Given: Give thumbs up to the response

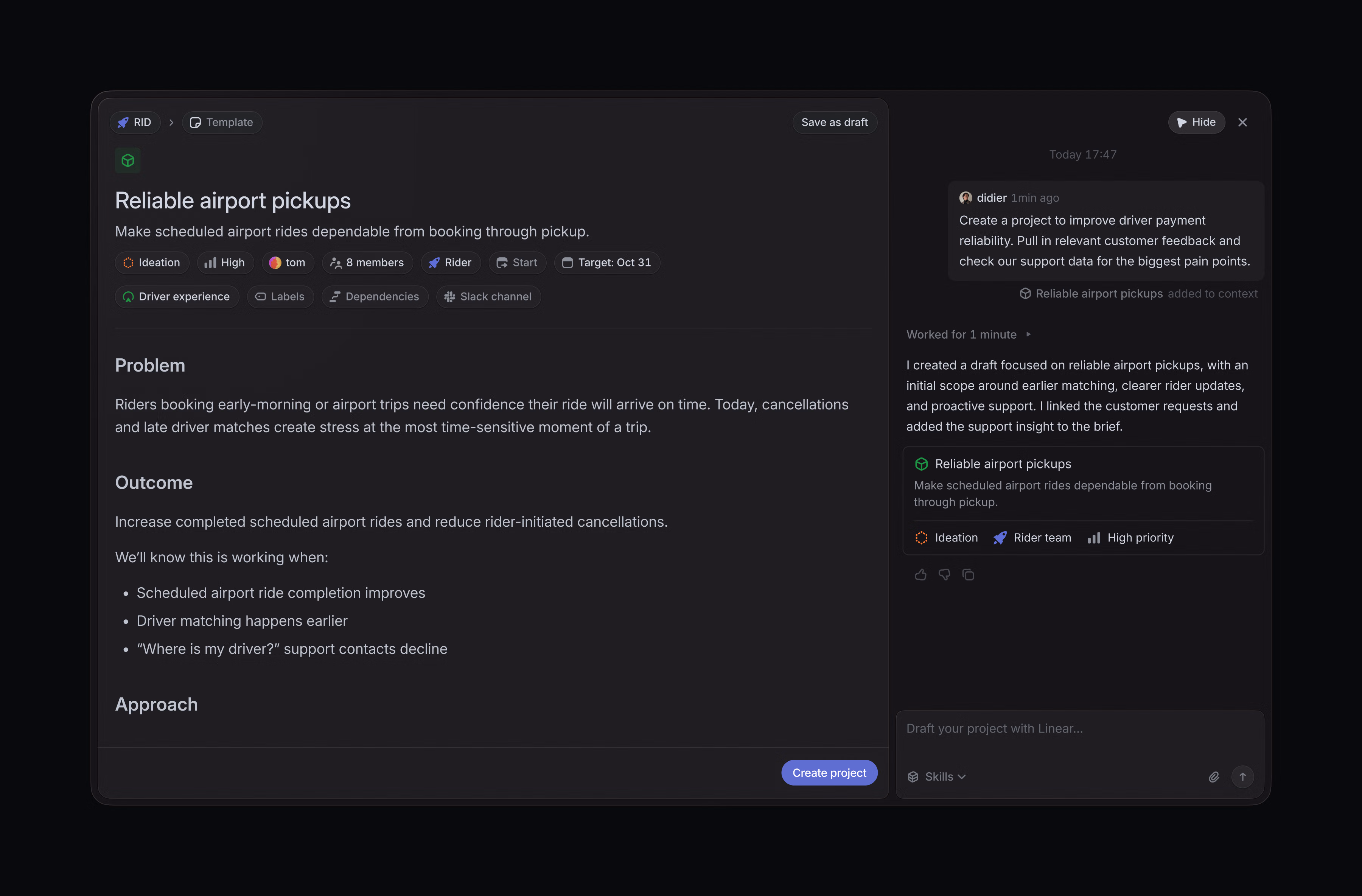Looking at the screenshot, I should coord(920,575).
